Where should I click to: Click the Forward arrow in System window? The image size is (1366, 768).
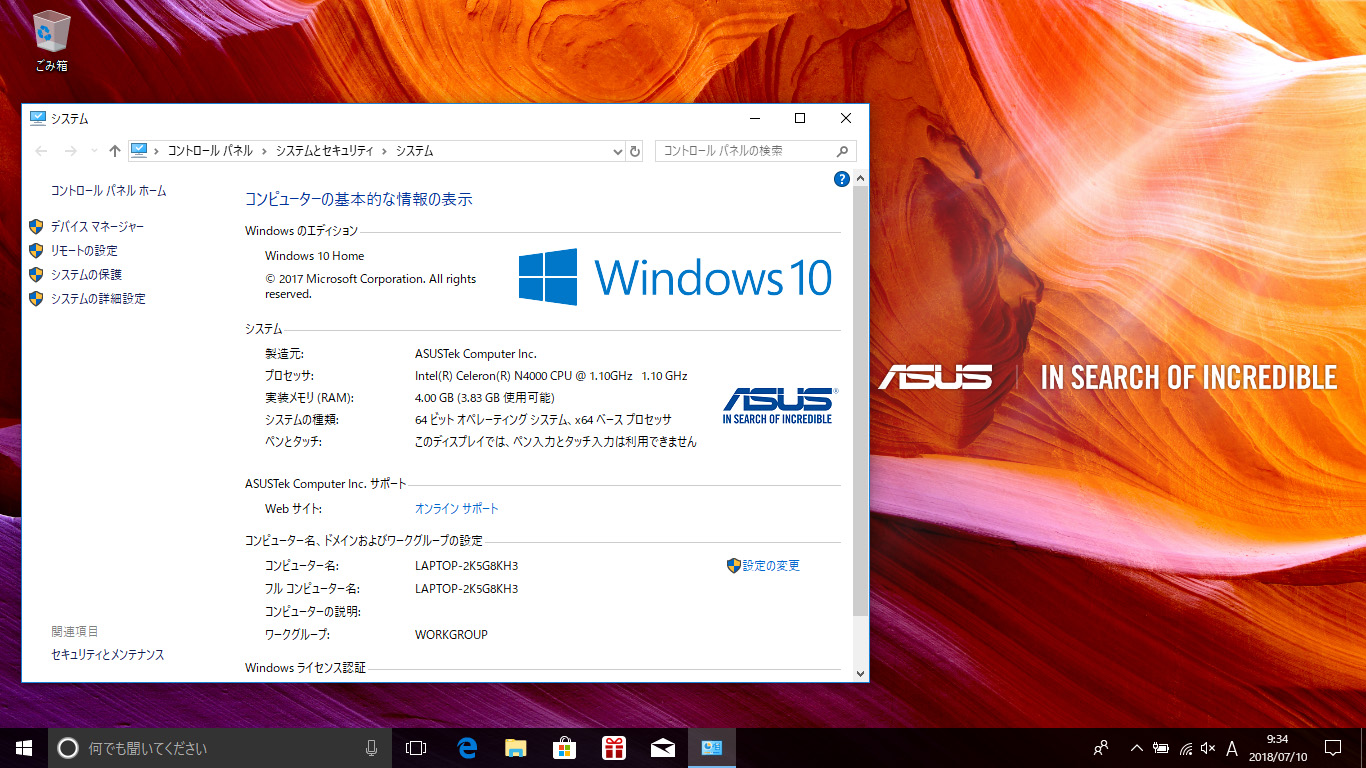70,151
